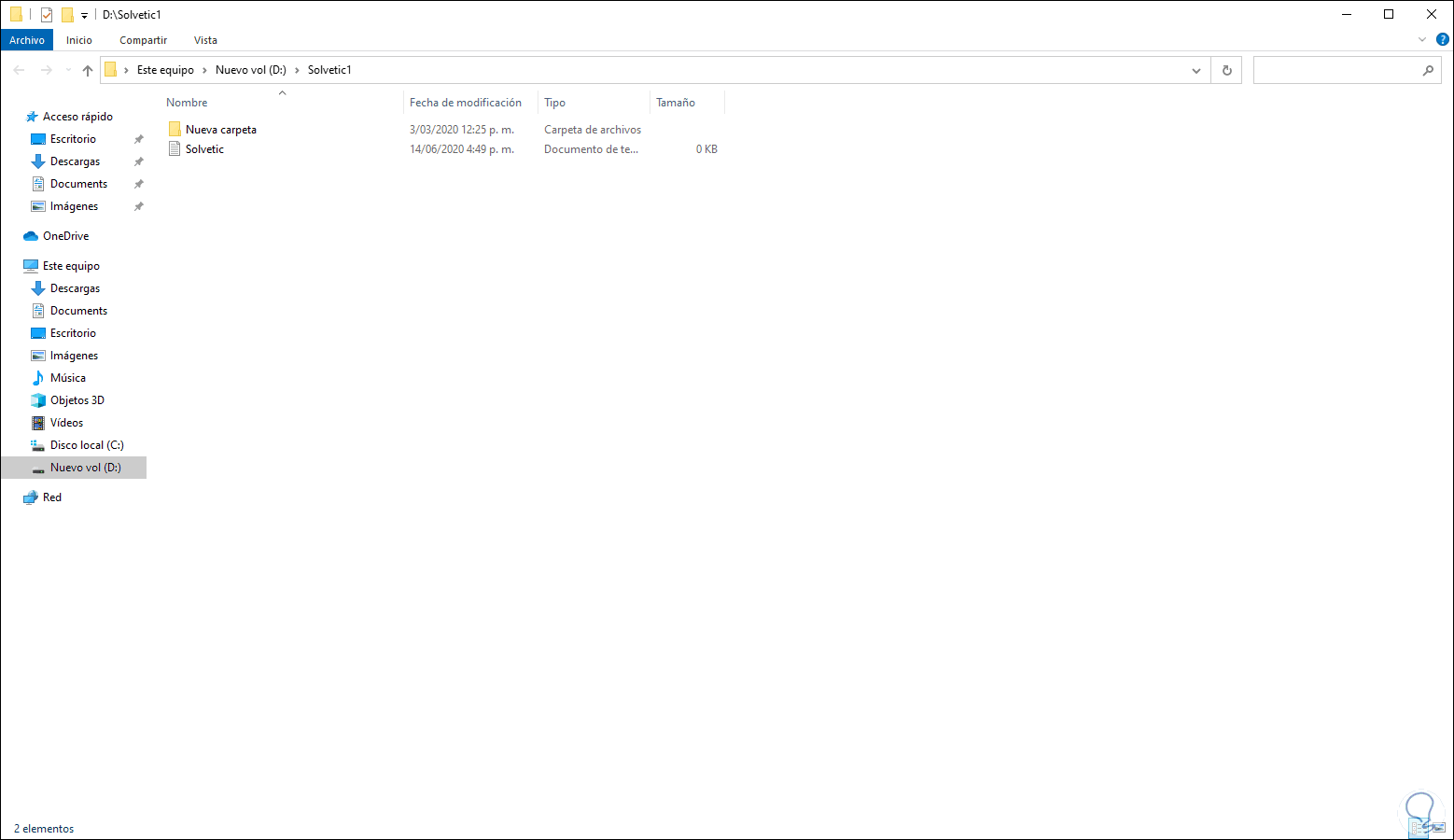
Task: Switch to large icons view in status bar
Action: pos(1440,827)
